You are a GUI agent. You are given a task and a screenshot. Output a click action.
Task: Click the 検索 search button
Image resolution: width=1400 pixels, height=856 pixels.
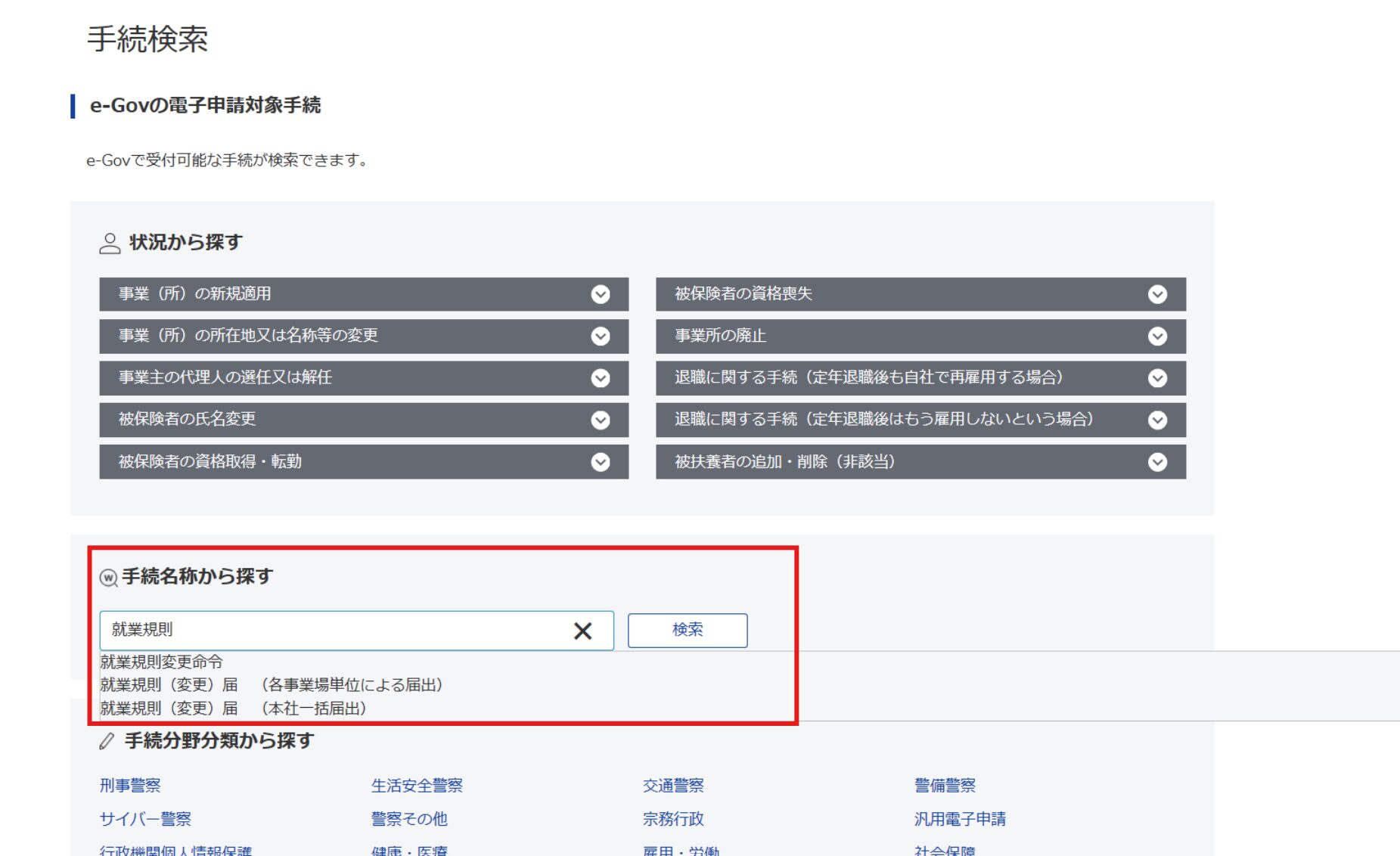[x=687, y=630]
